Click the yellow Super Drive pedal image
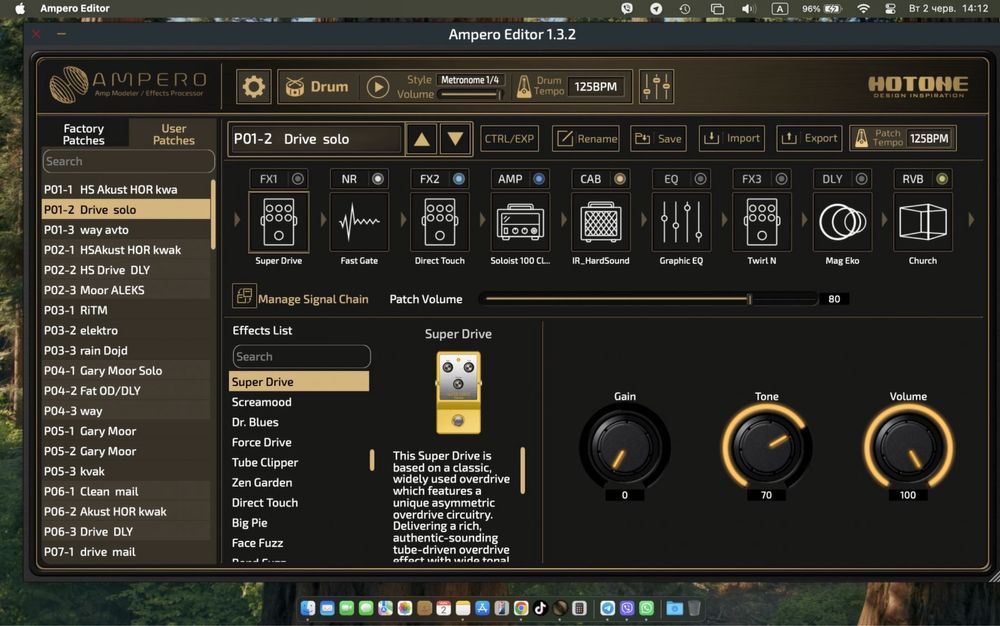The height and width of the screenshot is (626, 1000). click(x=458, y=393)
